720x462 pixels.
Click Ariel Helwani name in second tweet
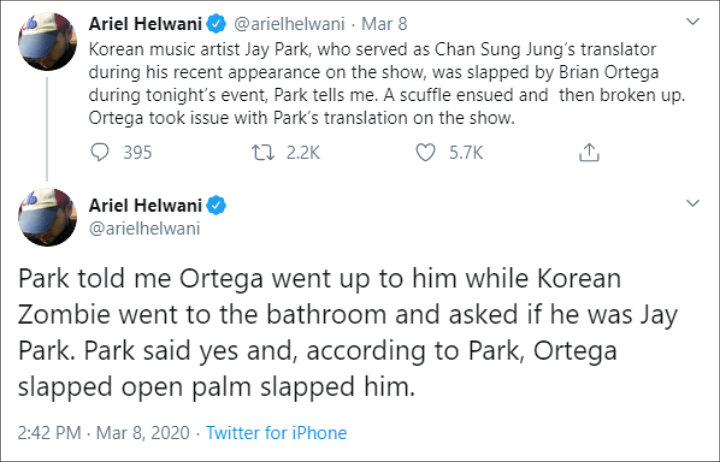tap(146, 206)
